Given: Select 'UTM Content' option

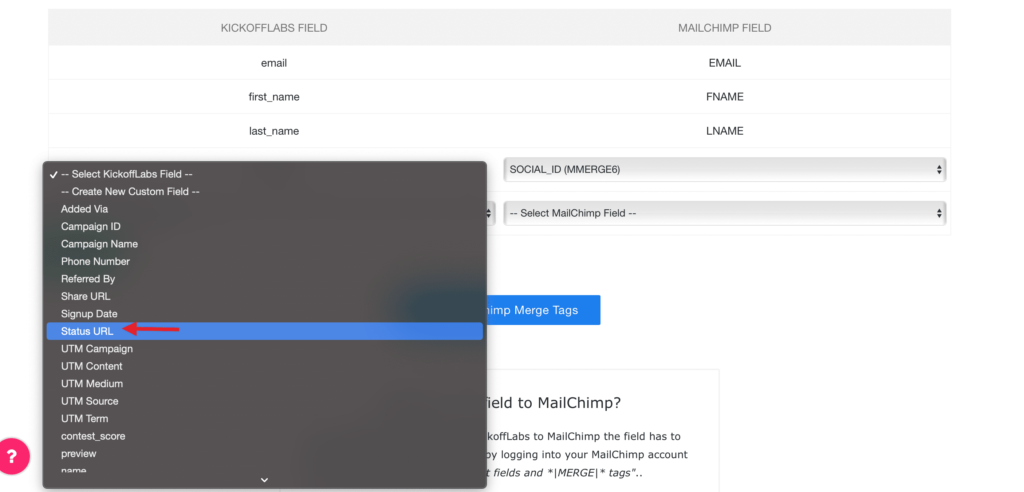Looking at the screenshot, I should (264, 366).
